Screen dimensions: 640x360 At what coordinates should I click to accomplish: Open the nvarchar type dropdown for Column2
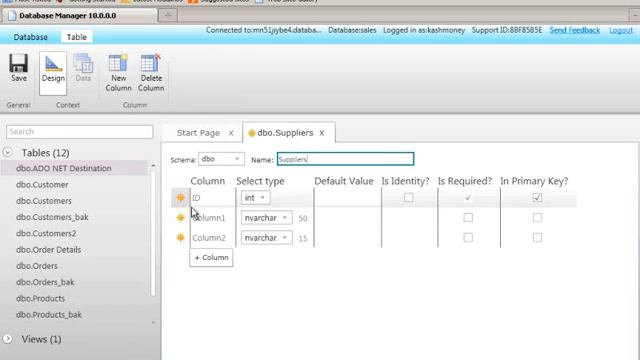click(x=266, y=238)
